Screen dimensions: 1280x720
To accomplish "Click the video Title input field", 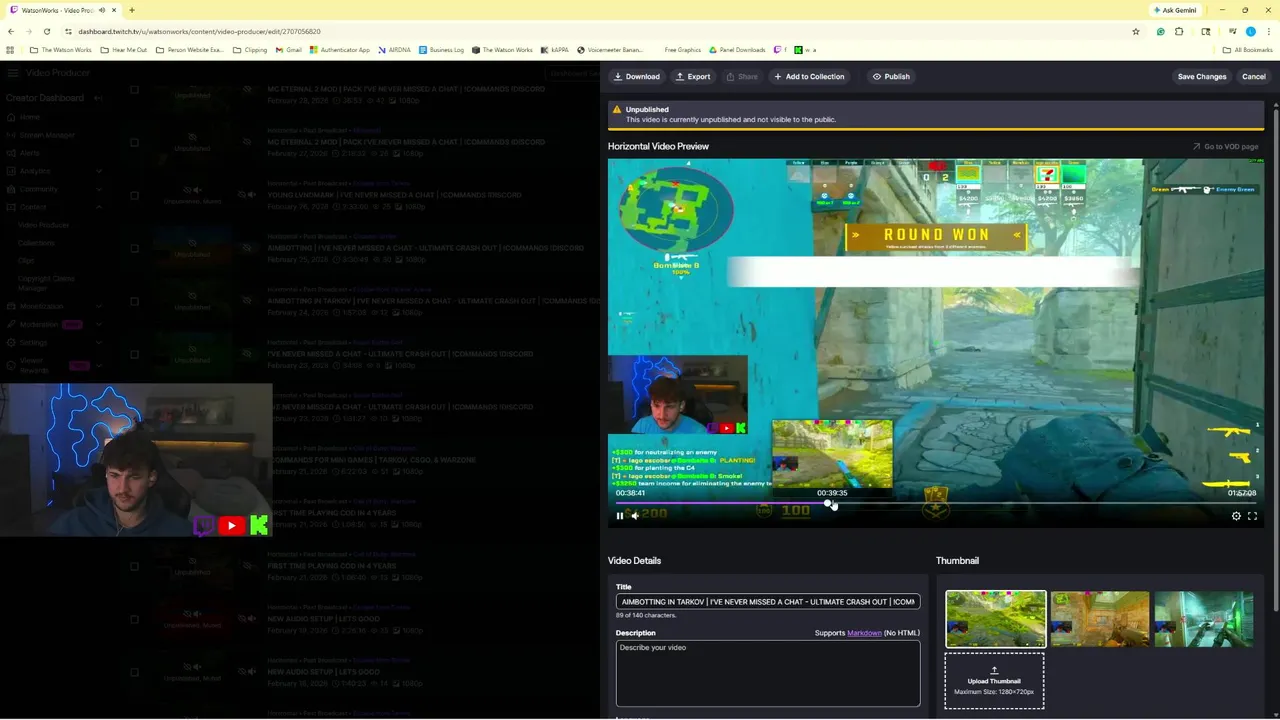I will point(767,602).
